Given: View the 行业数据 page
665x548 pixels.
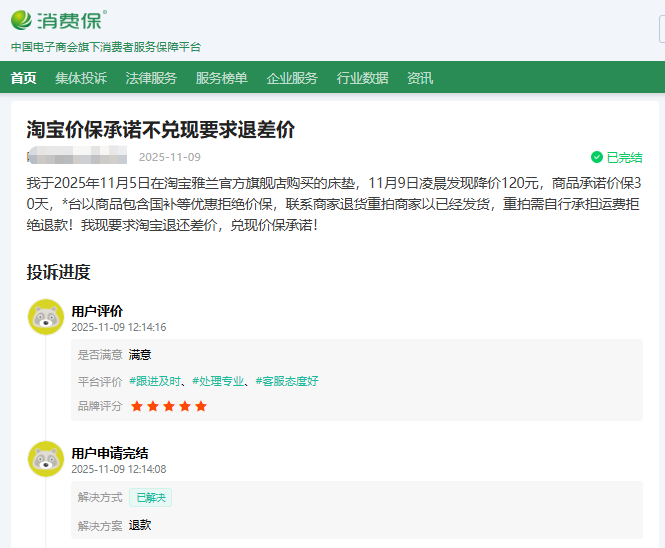Looking at the screenshot, I should coord(362,78).
